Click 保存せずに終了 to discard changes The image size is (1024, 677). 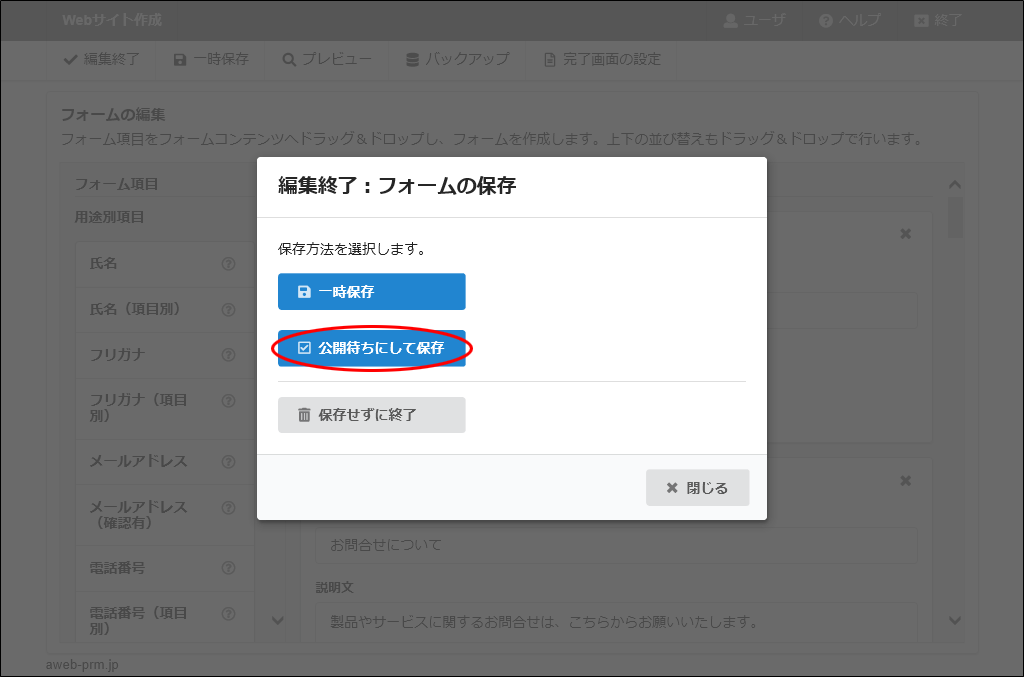tap(371, 415)
